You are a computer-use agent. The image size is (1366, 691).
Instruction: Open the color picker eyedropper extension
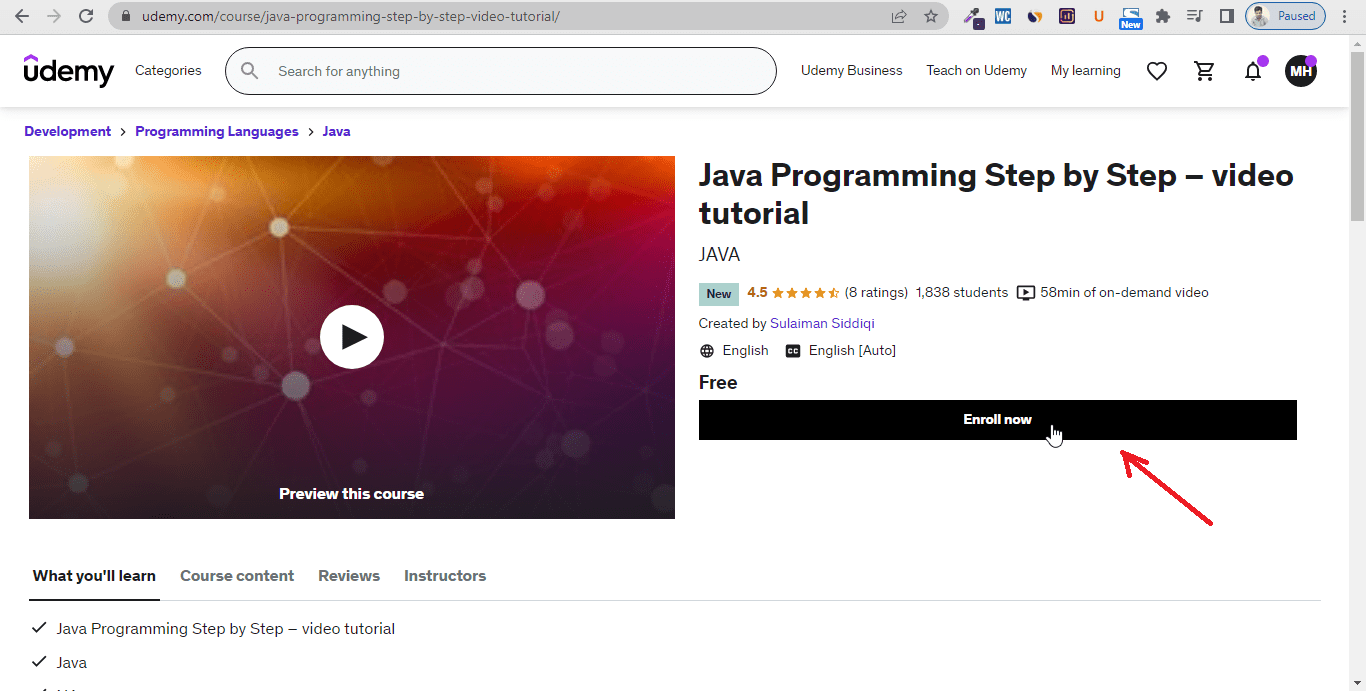972,16
